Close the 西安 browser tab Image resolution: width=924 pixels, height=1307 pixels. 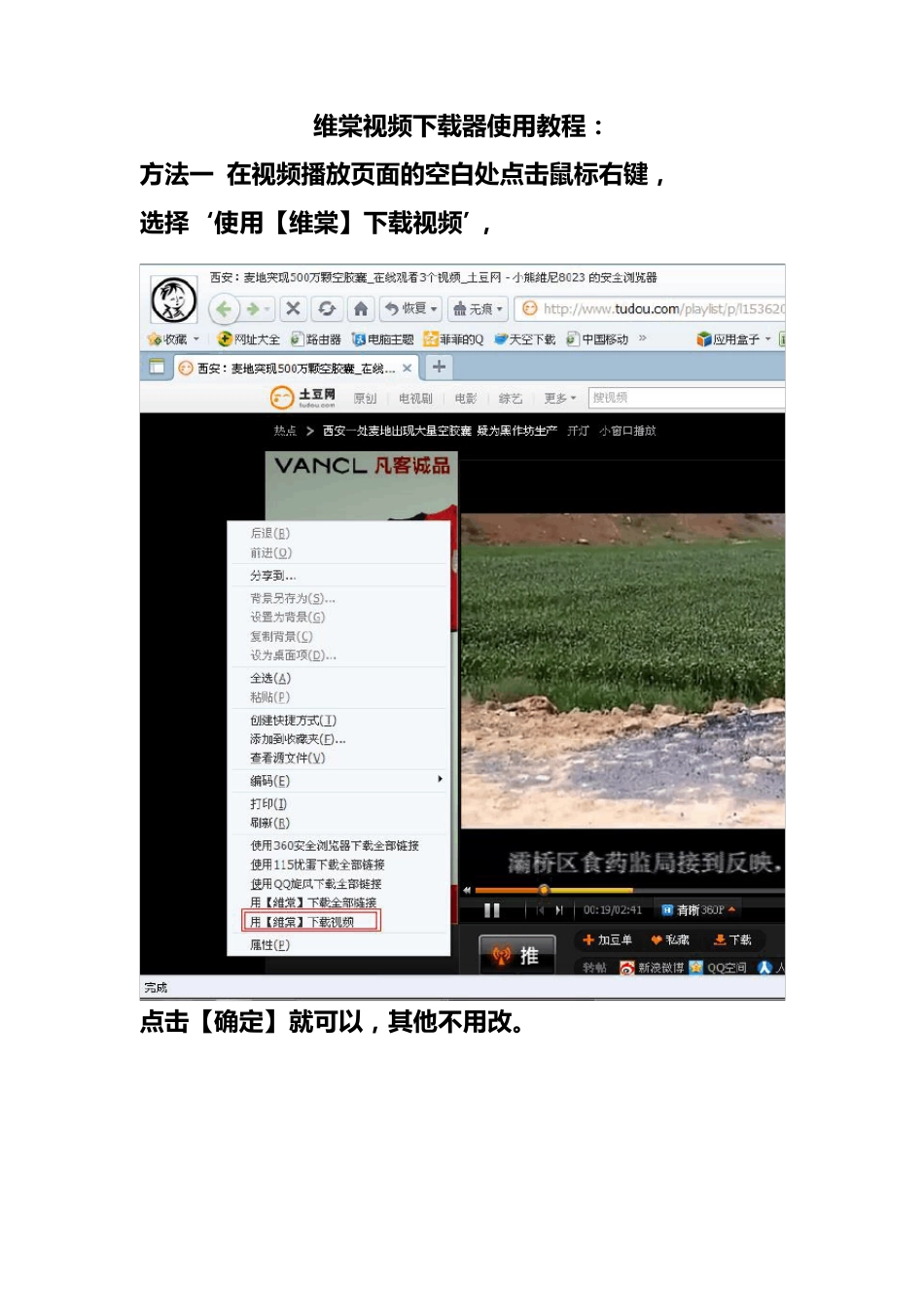click(x=407, y=369)
